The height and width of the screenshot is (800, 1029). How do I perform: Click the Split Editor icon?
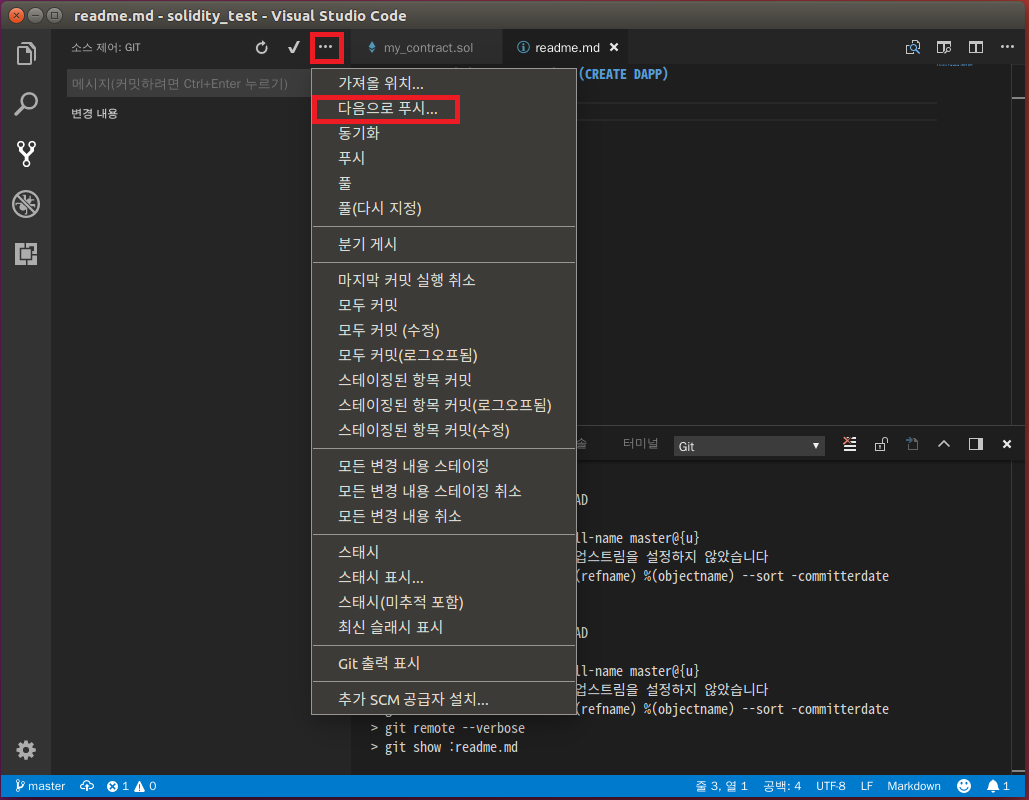pyautogui.click(x=976, y=47)
